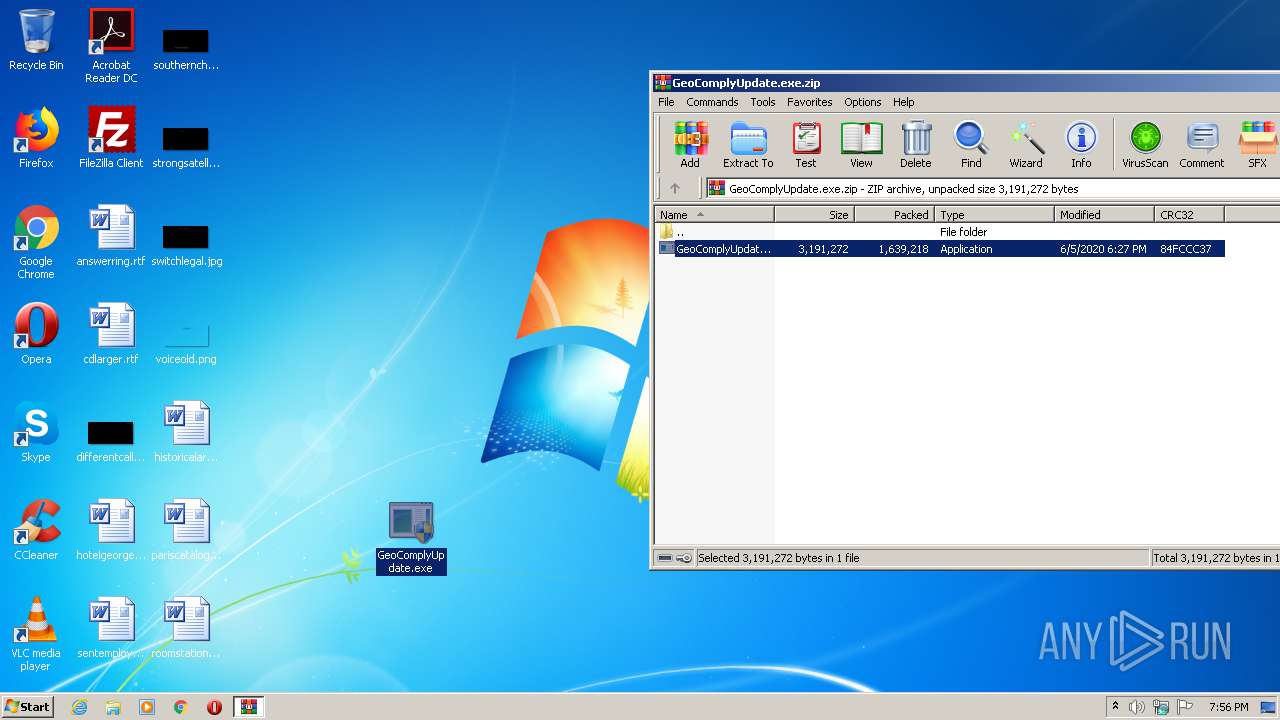Click the SFX toolbar icon
The height and width of the screenshot is (720, 1280).
coord(1258,145)
